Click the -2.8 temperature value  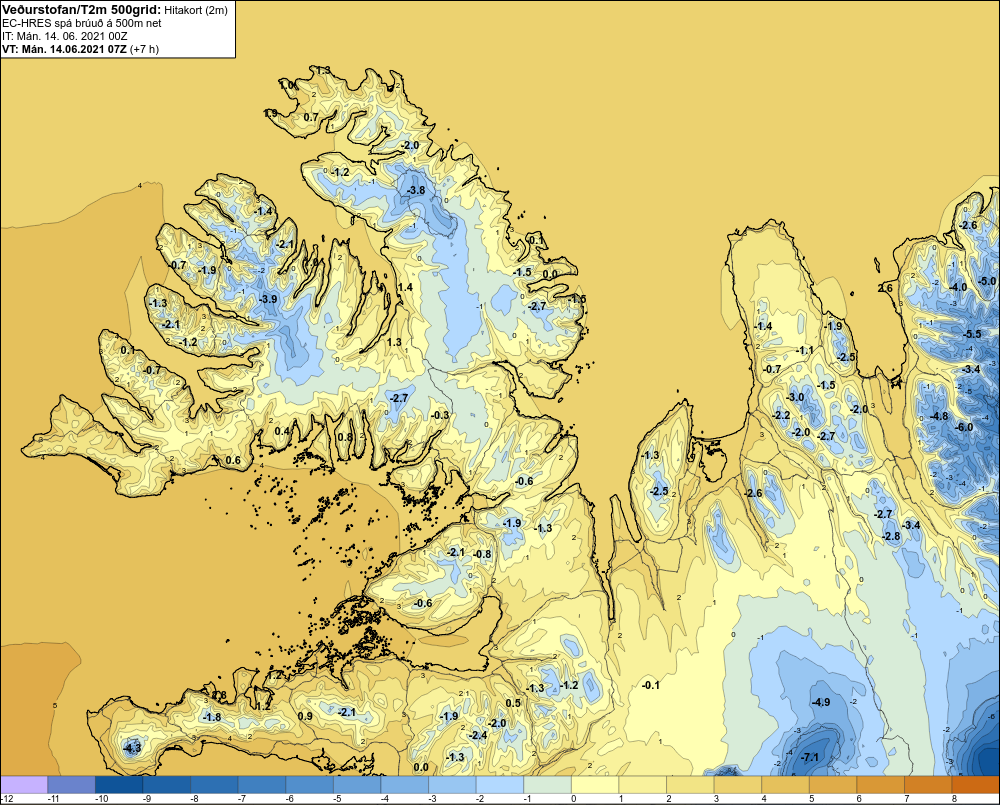pyautogui.click(x=891, y=536)
